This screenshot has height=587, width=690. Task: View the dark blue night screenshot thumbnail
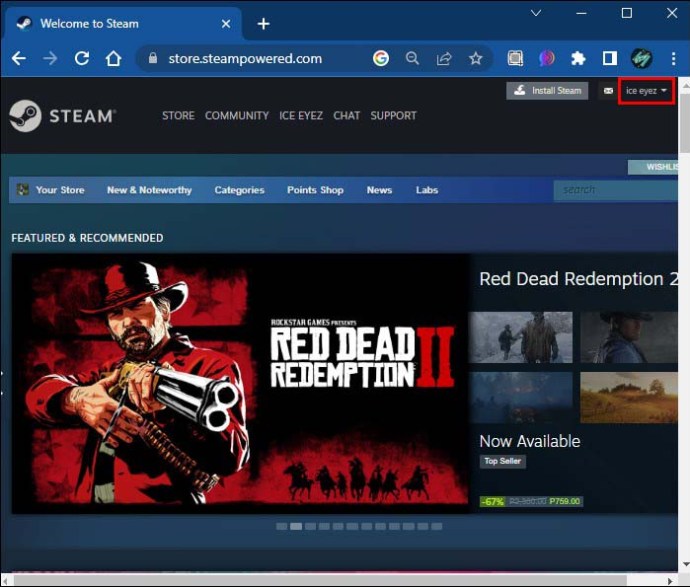pyautogui.click(x=521, y=397)
